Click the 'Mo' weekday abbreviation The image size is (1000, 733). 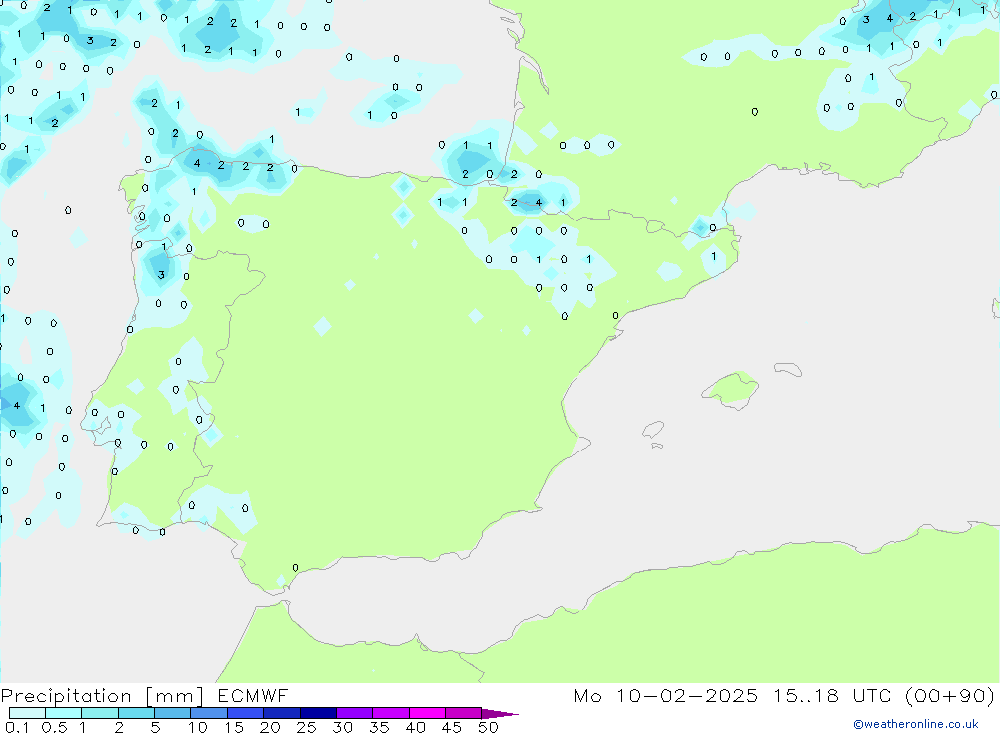587,695
